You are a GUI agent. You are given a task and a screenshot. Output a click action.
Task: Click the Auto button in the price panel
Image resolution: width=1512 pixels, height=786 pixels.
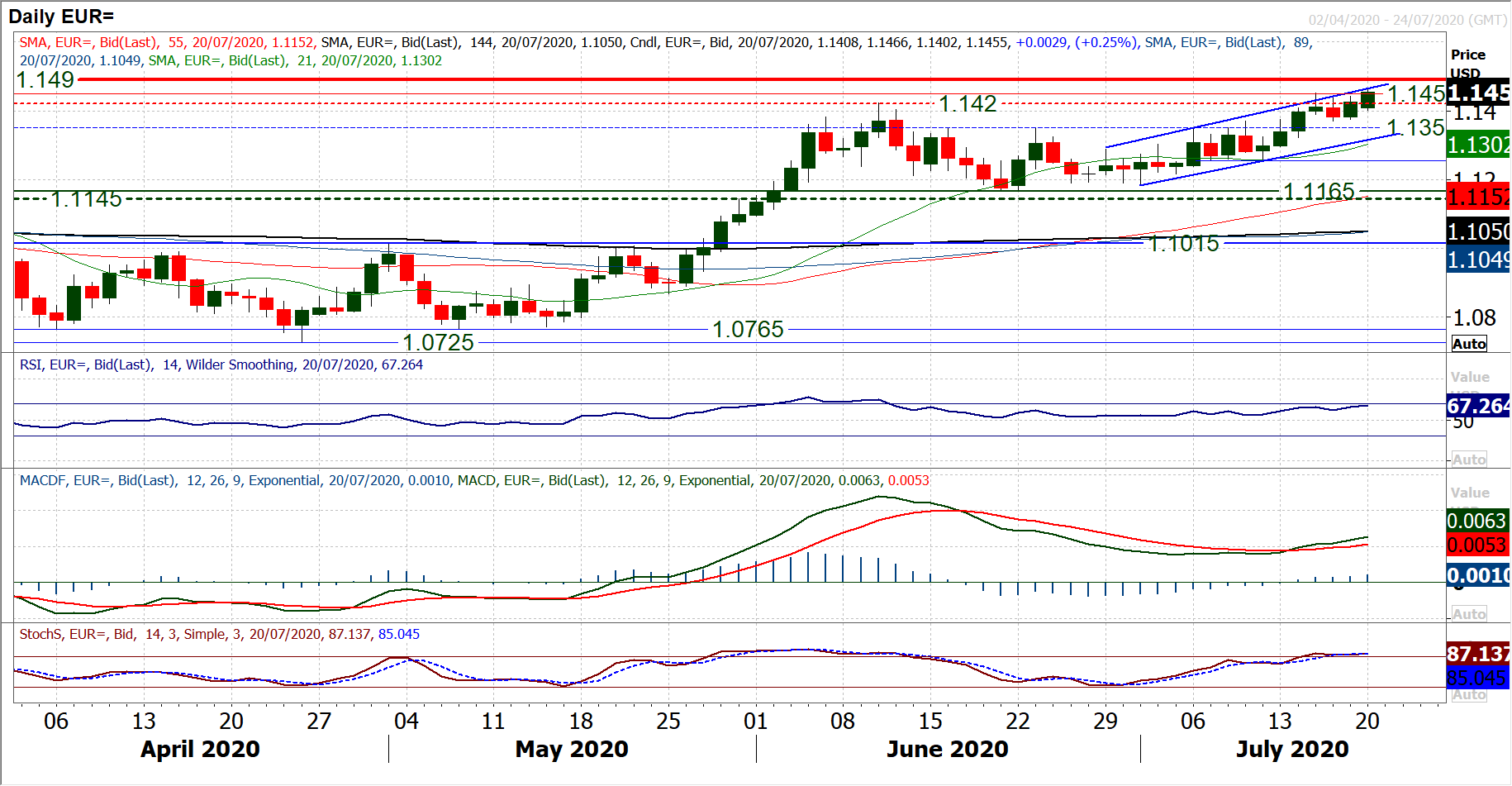[x=1468, y=344]
